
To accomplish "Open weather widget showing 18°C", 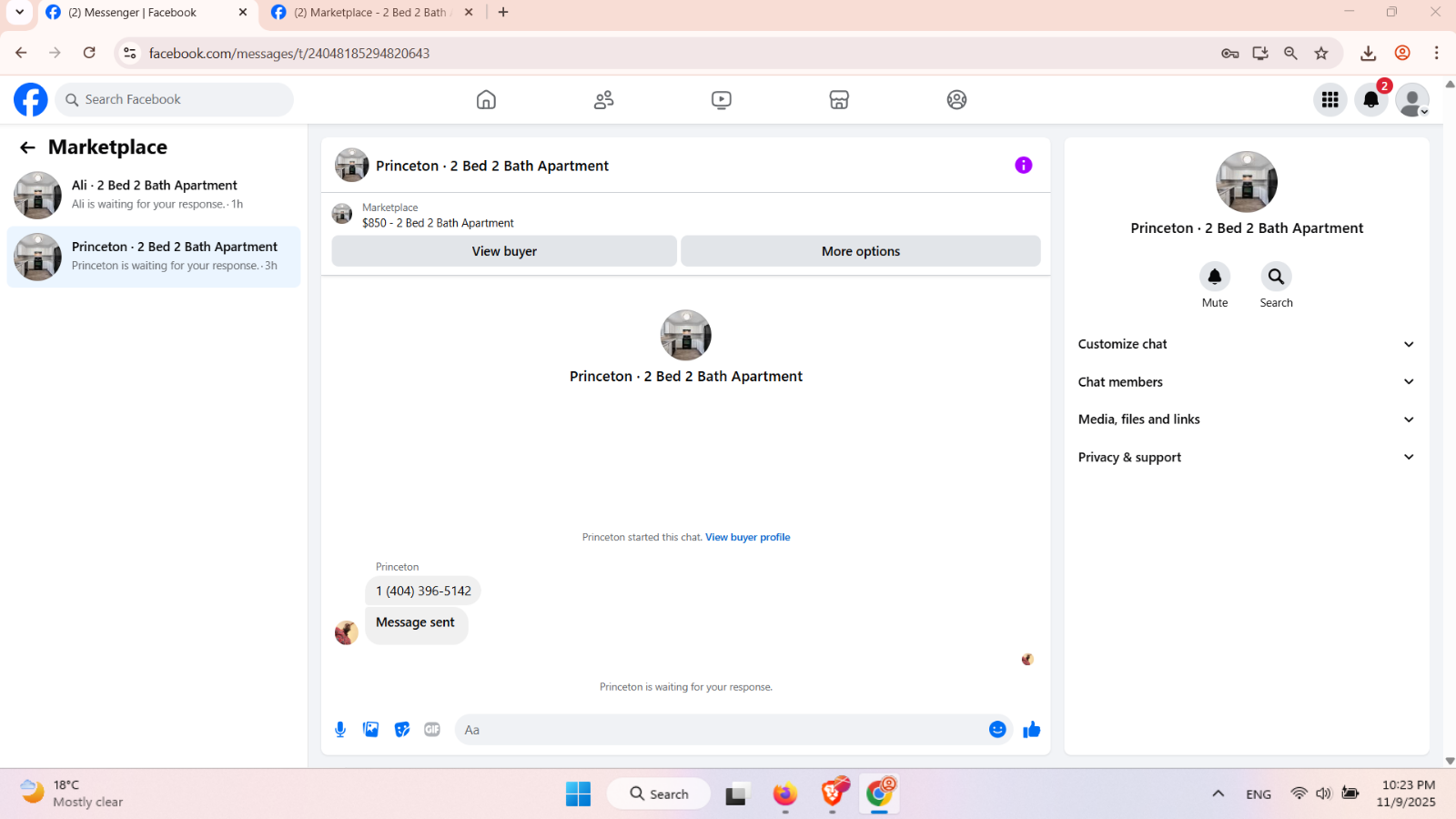I will click(71, 794).
